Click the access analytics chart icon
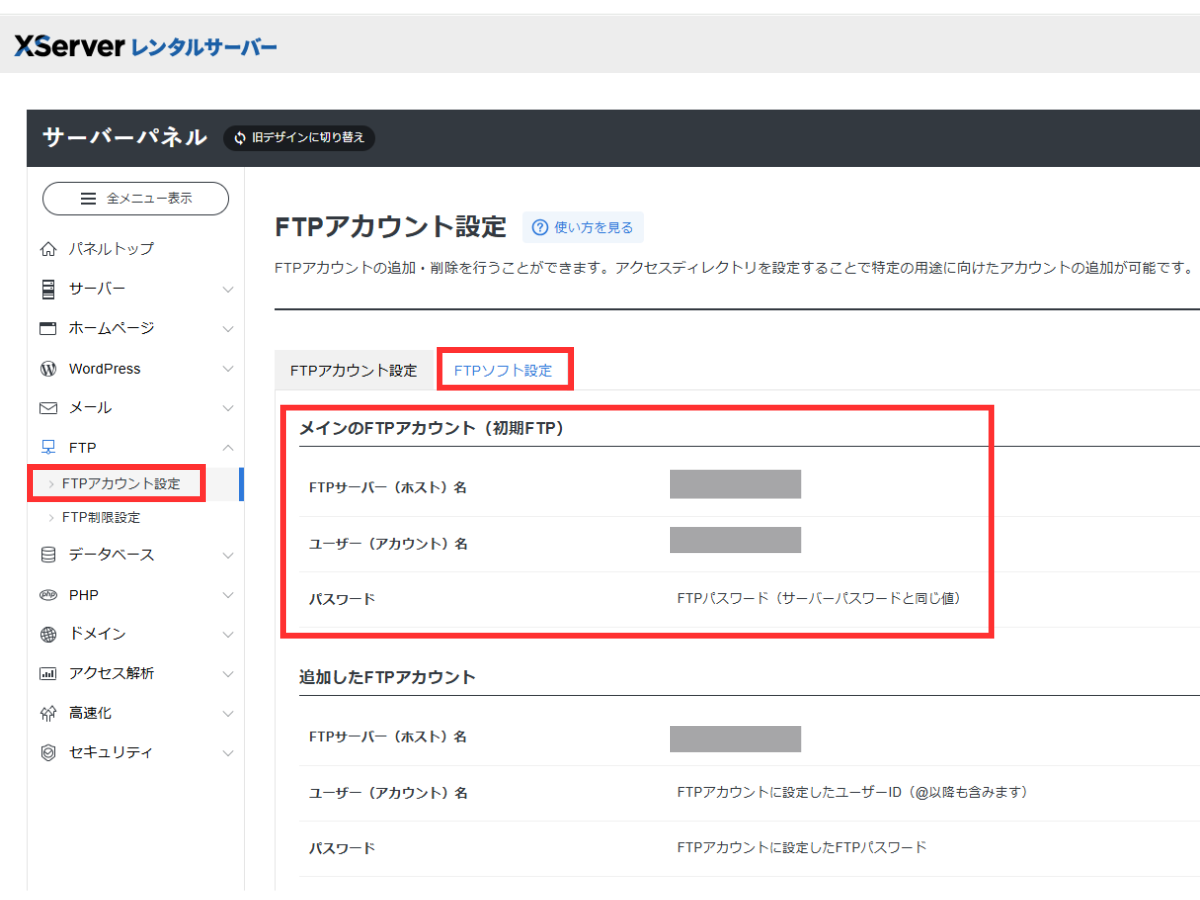This screenshot has height=900, width=1200. (48, 674)
